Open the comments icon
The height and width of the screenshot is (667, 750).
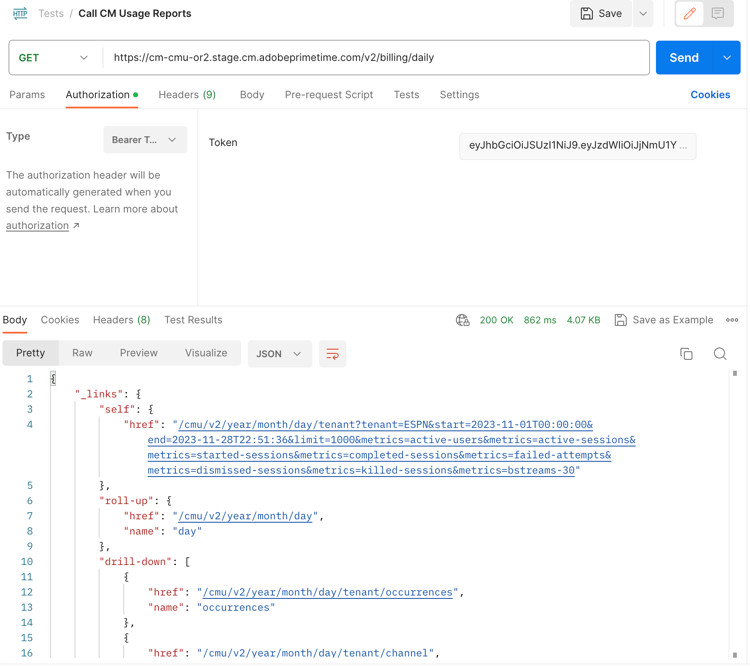(x=718, y=14)
